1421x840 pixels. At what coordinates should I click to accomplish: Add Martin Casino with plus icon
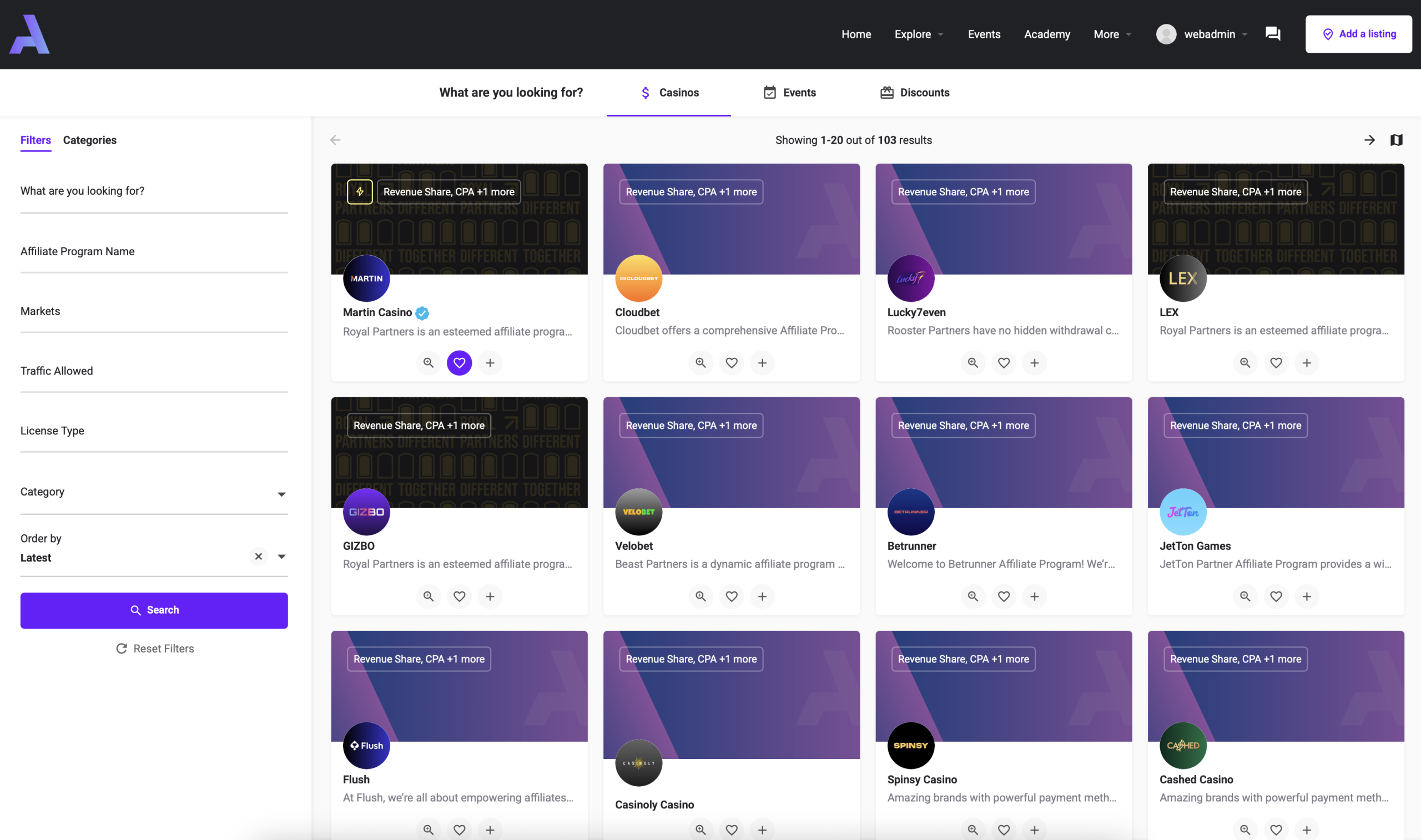[490, 363]
